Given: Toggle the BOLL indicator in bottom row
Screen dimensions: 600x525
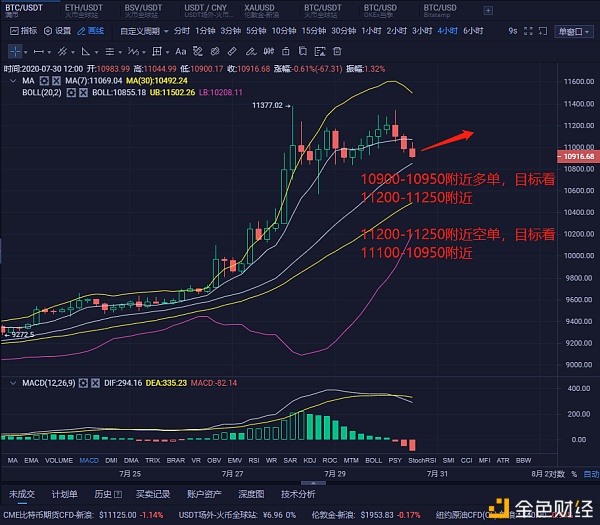Looking at the screenshot, I should pos(373,460).
